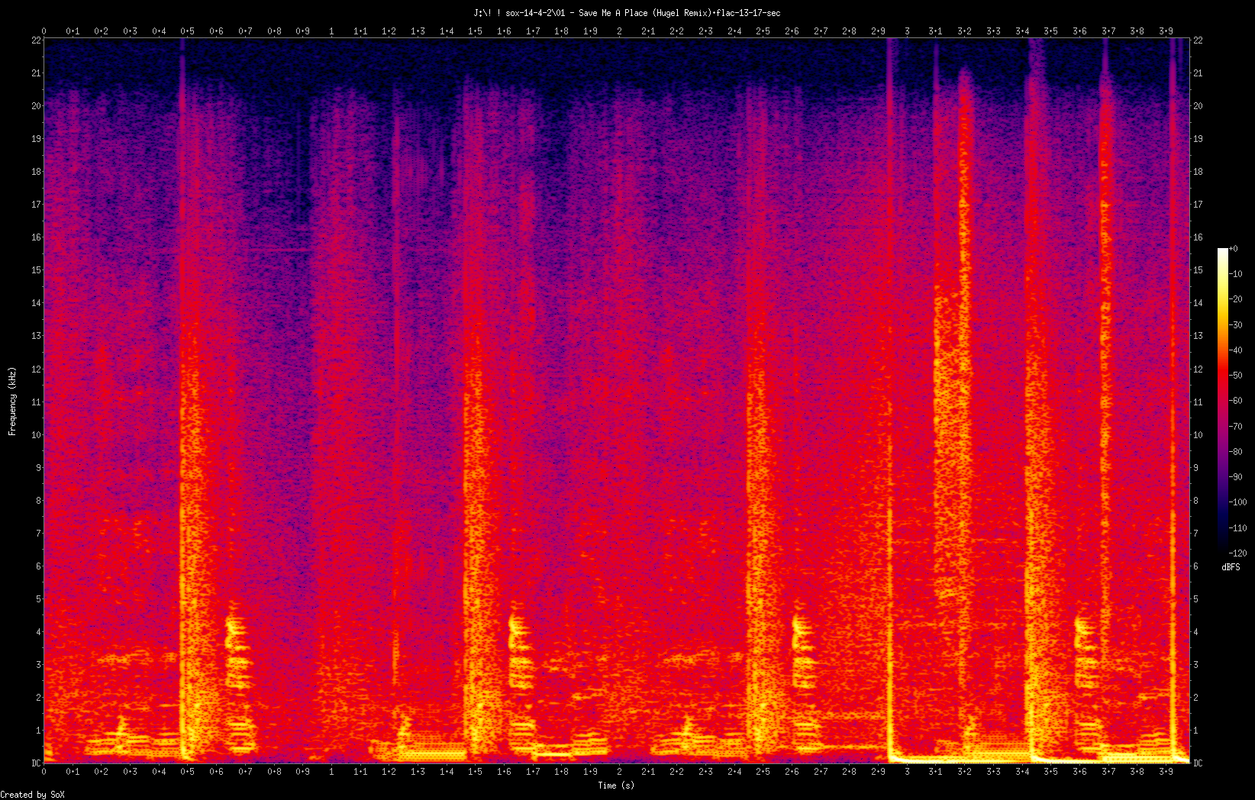Click the "3.4" tick on the top time axis
The width and height of the screenshot is (1255, 800).
click(x=1022, y=31)
